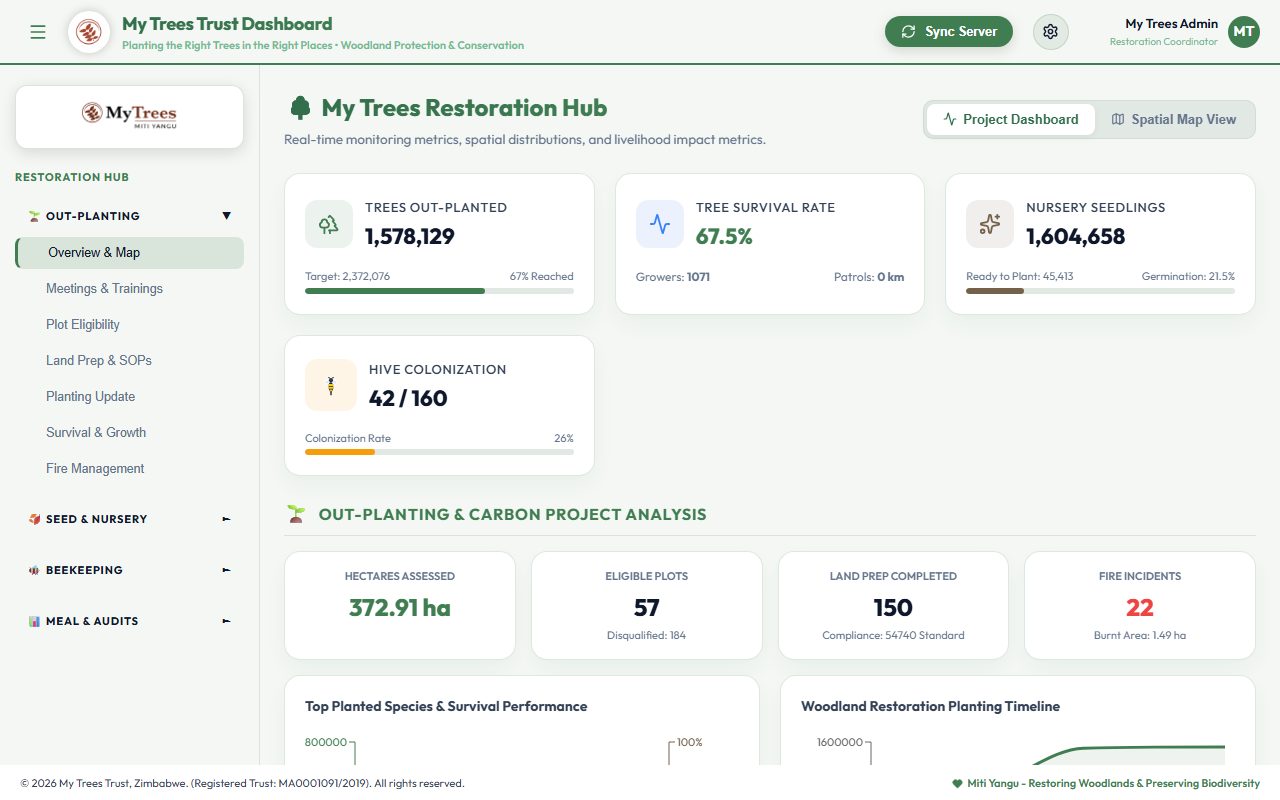
Task: Open Survival & Growth page
Action: [129, 433]
